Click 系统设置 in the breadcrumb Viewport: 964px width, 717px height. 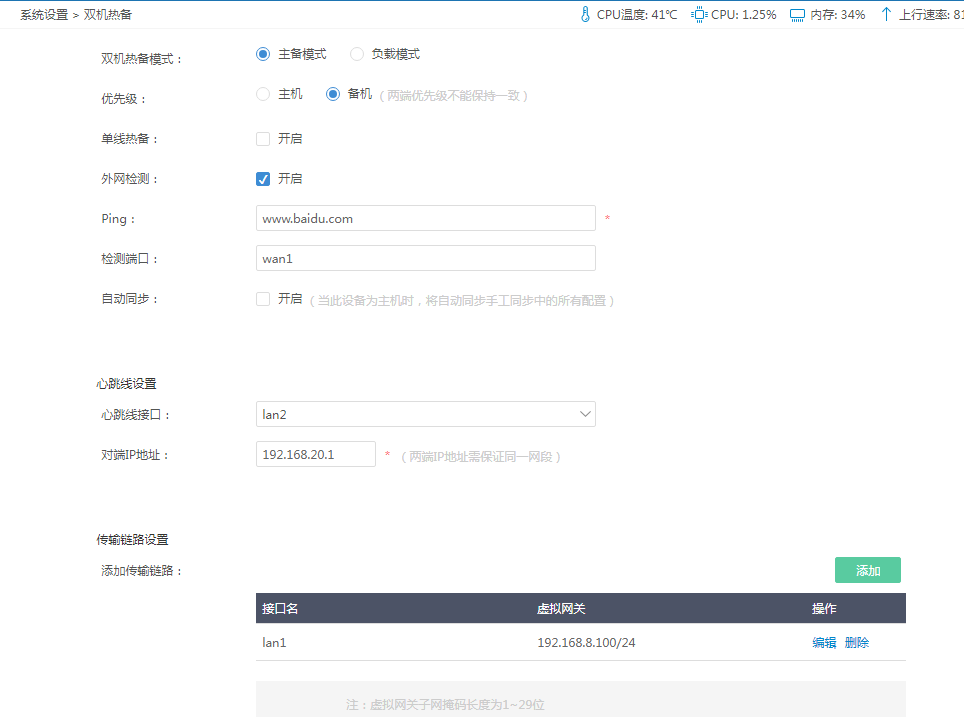coord(44,15)
